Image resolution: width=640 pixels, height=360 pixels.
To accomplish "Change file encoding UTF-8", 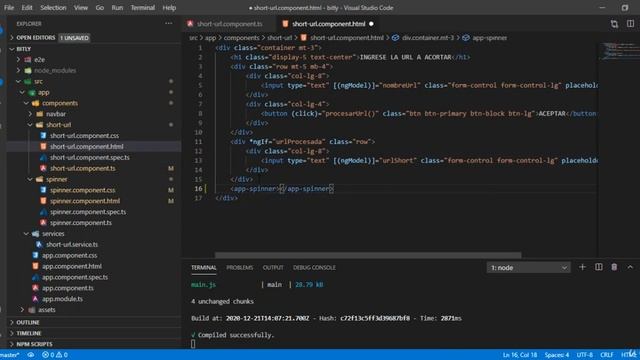I will (x=584, y=355).
